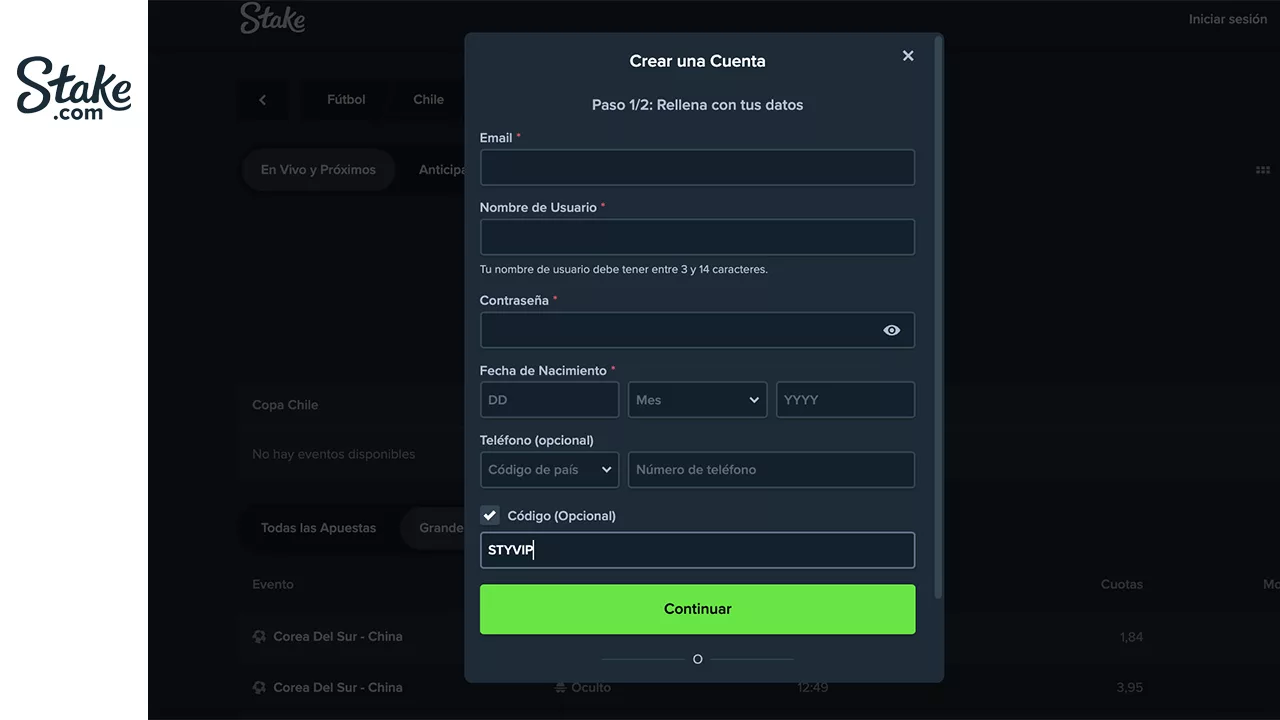The image size is (1280, 720).
Task: Click the code field containing STYVIP
Action: coord(697,550)
